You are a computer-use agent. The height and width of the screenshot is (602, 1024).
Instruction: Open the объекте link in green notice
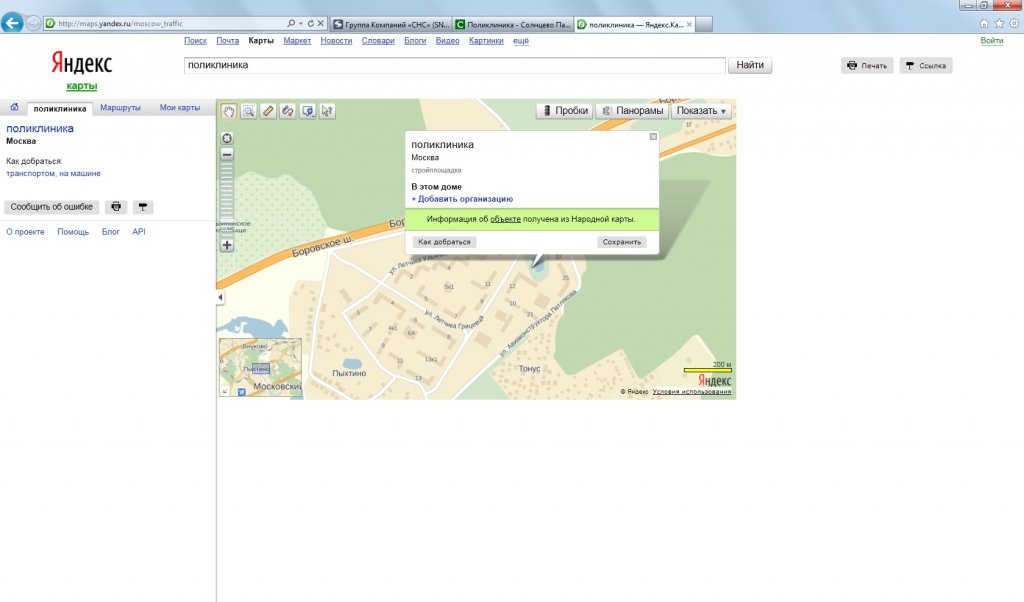coord(505,219)
